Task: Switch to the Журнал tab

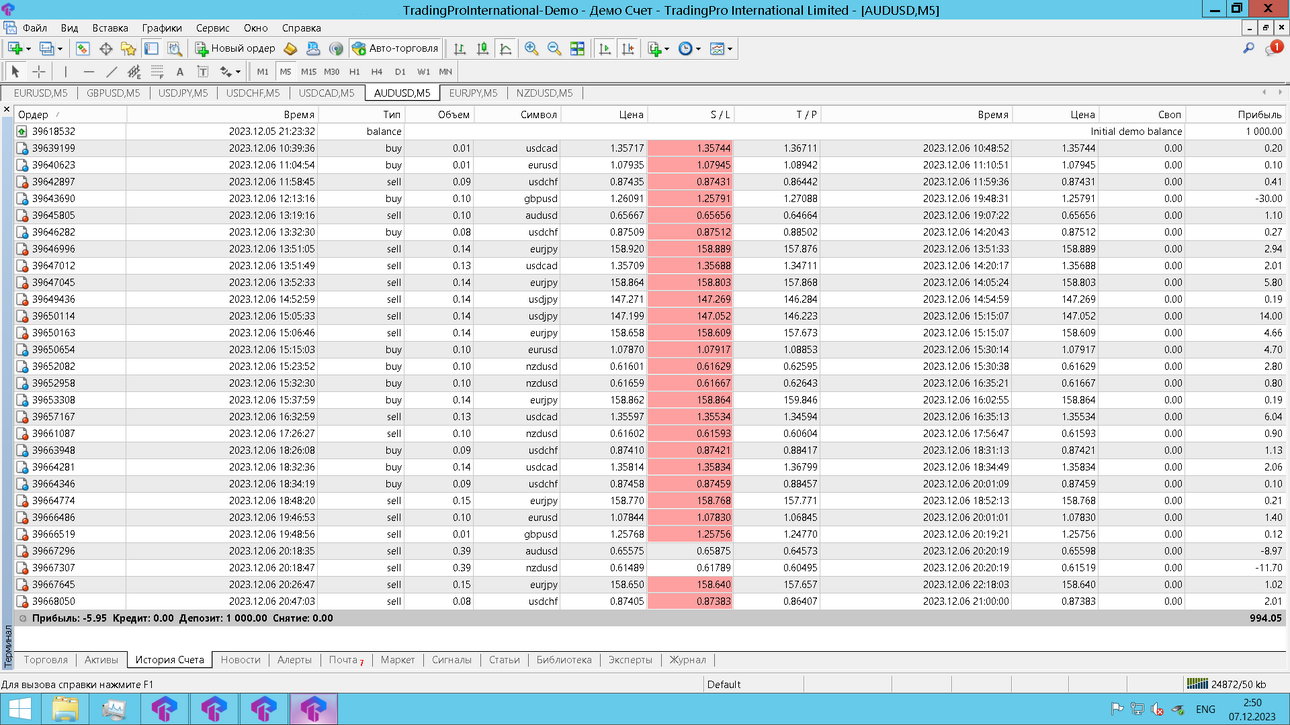Action: click(x=687, y=660)
